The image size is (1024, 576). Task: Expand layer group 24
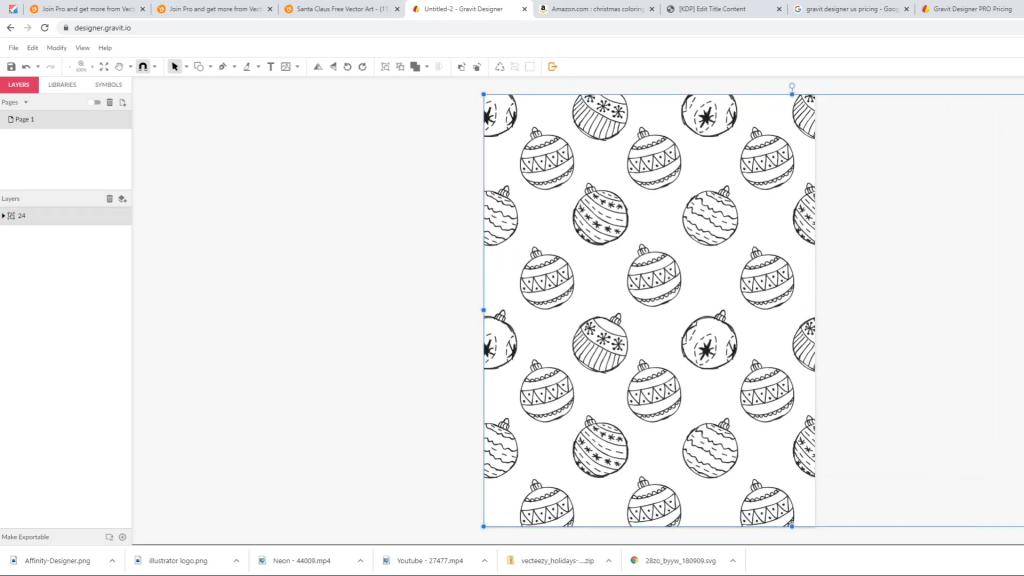pos(4,216)
